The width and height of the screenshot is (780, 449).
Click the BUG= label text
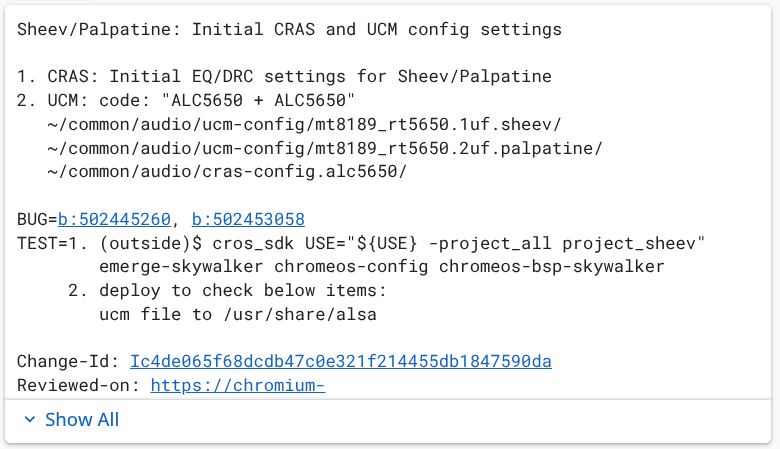[36, 219]
